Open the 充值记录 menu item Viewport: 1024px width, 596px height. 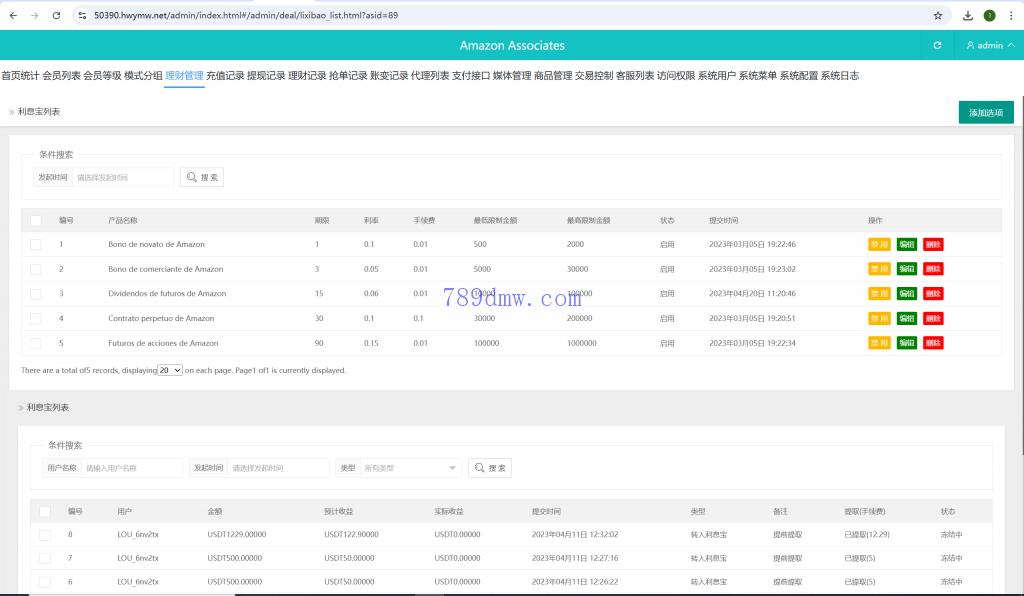click(225, 75)
